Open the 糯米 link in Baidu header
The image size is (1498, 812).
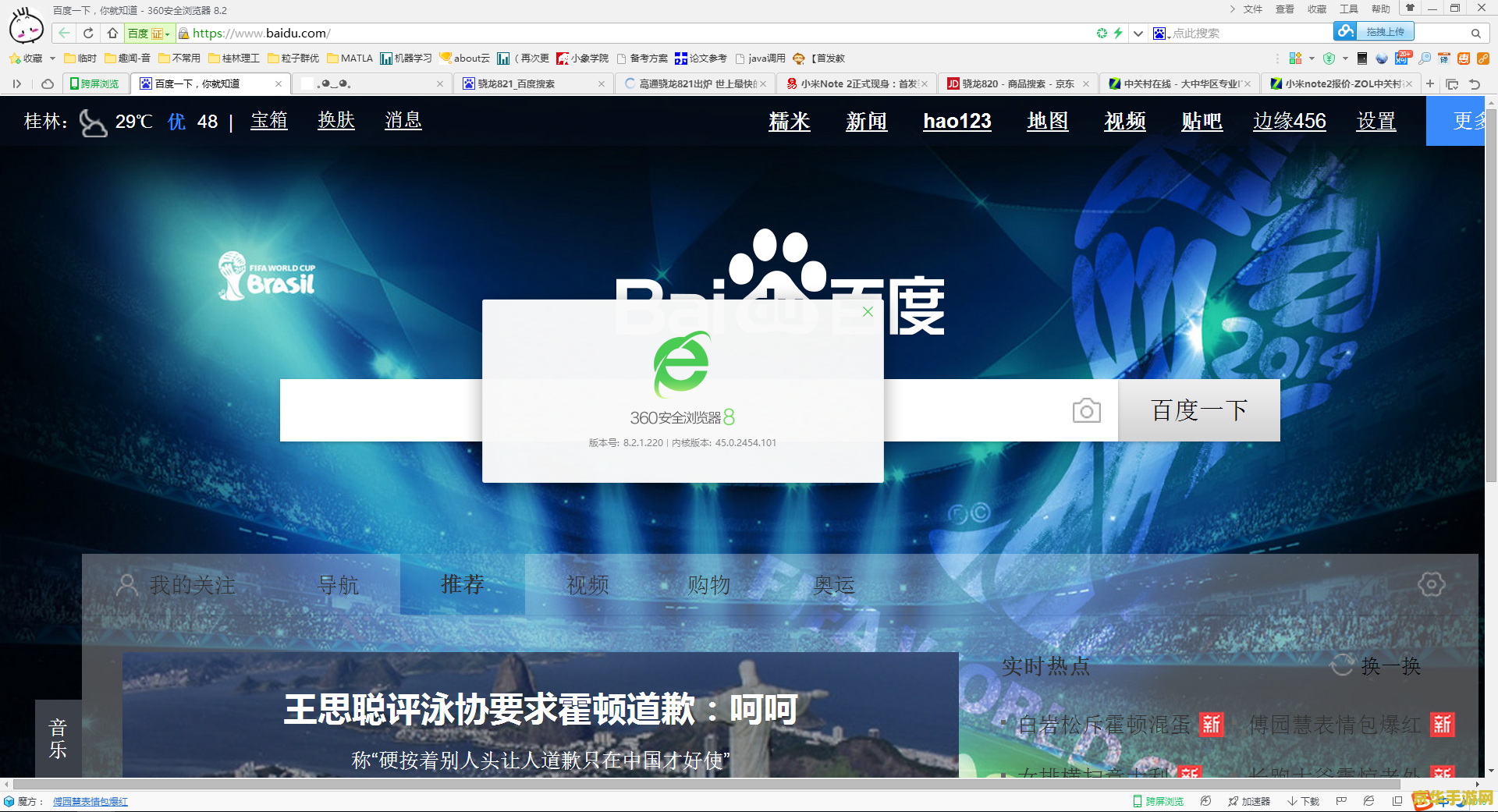point(789,121)
